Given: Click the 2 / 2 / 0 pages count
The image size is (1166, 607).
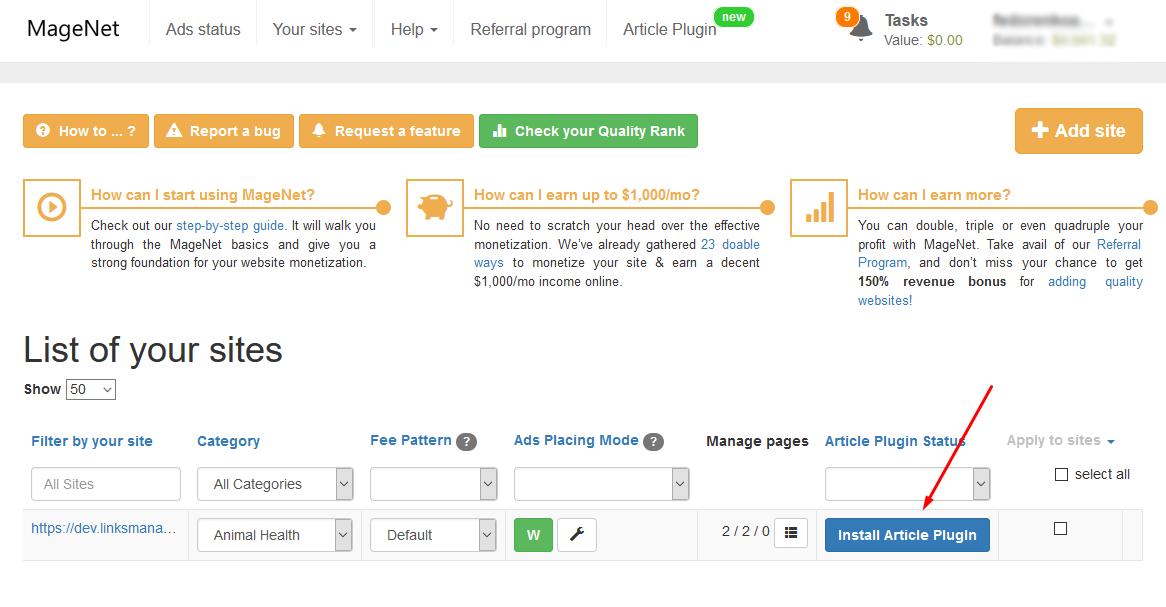Looking at the screenshot, I should [745, 531].
